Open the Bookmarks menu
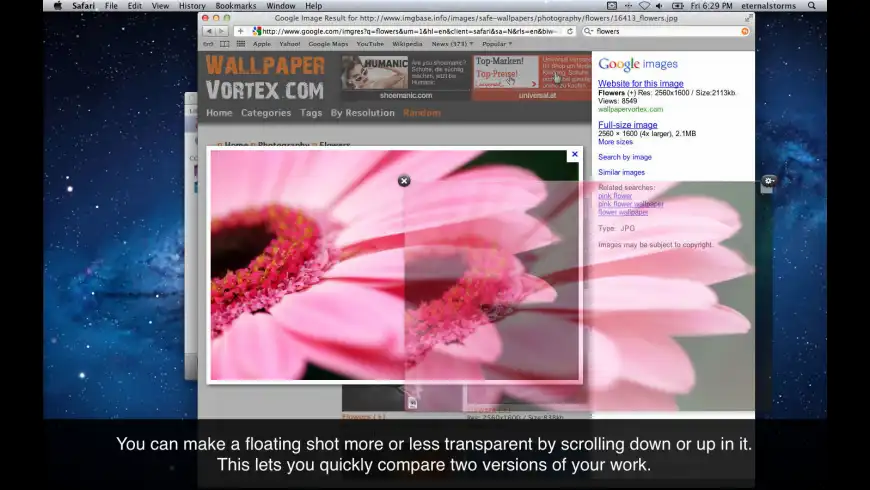 tap(236, 6)
